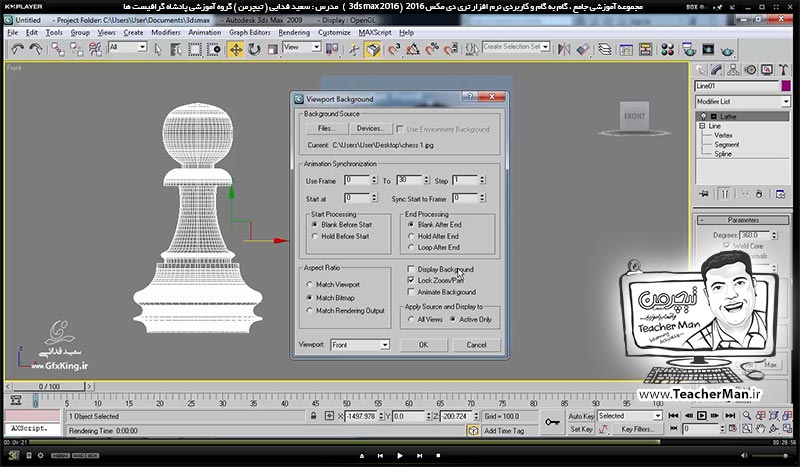Click the Devices... button
This screenshot has height=467, width=800.
coord(371,129)
